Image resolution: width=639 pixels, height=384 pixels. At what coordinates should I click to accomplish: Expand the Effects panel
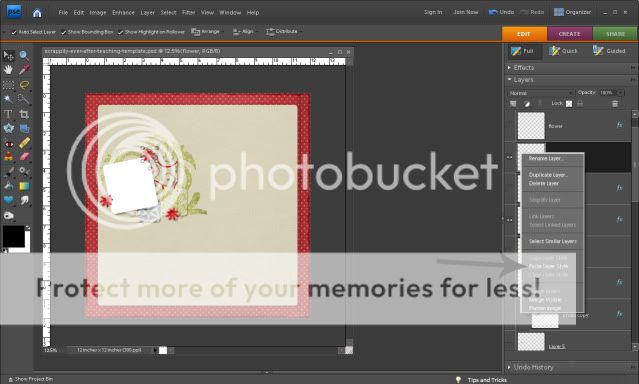click(509, 68)
